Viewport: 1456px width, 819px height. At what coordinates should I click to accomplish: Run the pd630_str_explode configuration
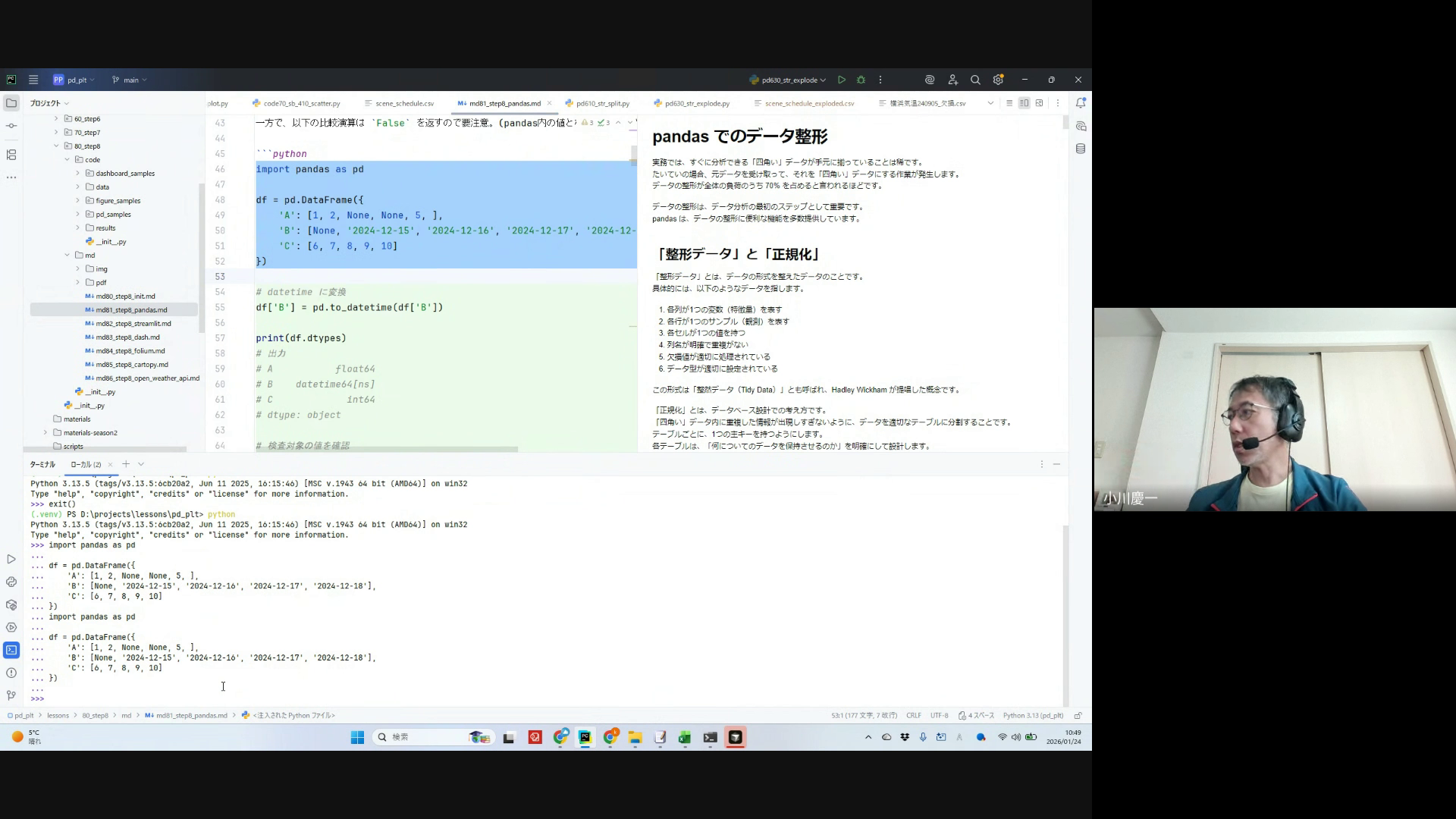(842, 80)
